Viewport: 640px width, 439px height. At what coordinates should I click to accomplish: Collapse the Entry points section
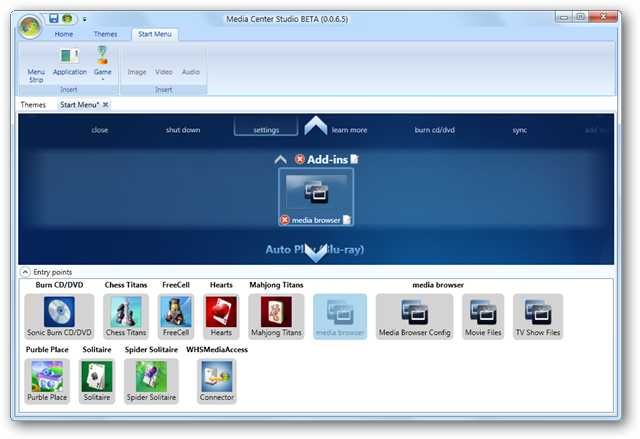[x=24, y=272]
